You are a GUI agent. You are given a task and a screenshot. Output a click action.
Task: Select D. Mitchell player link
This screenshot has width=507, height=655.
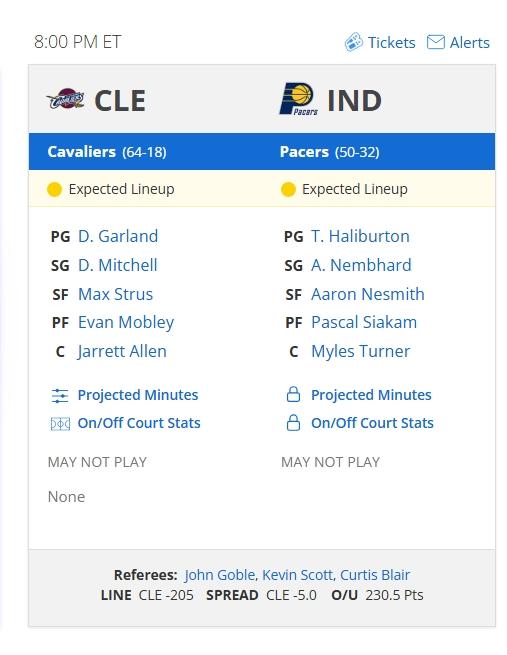pyautogui.click(x=118, y=265)
